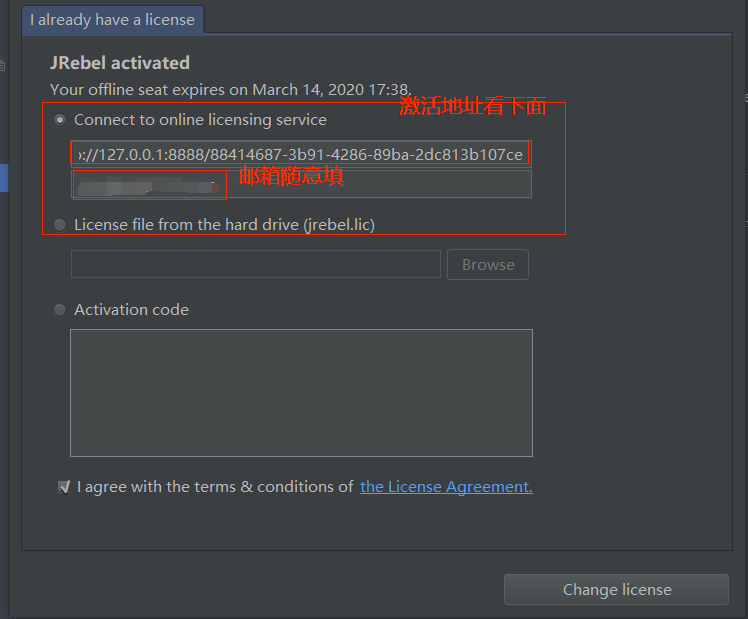Click the Browse button
748x619 pixels.
[x=488, y=264]
